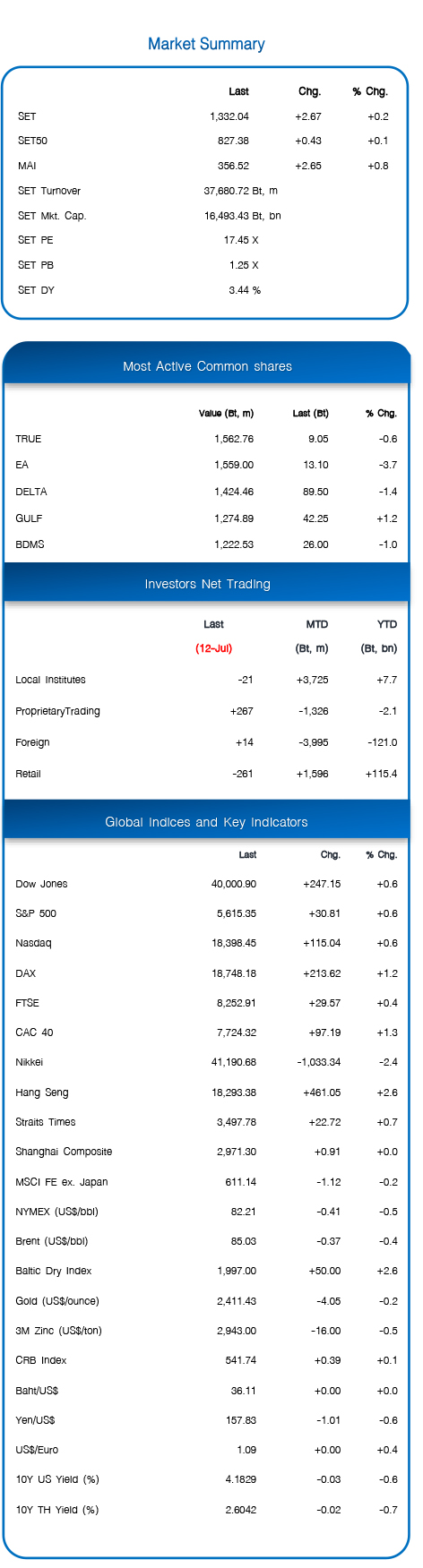The image size is (423, 1568).
Task: Click the GULF stock symbol
Action: [x=29, y=518]
